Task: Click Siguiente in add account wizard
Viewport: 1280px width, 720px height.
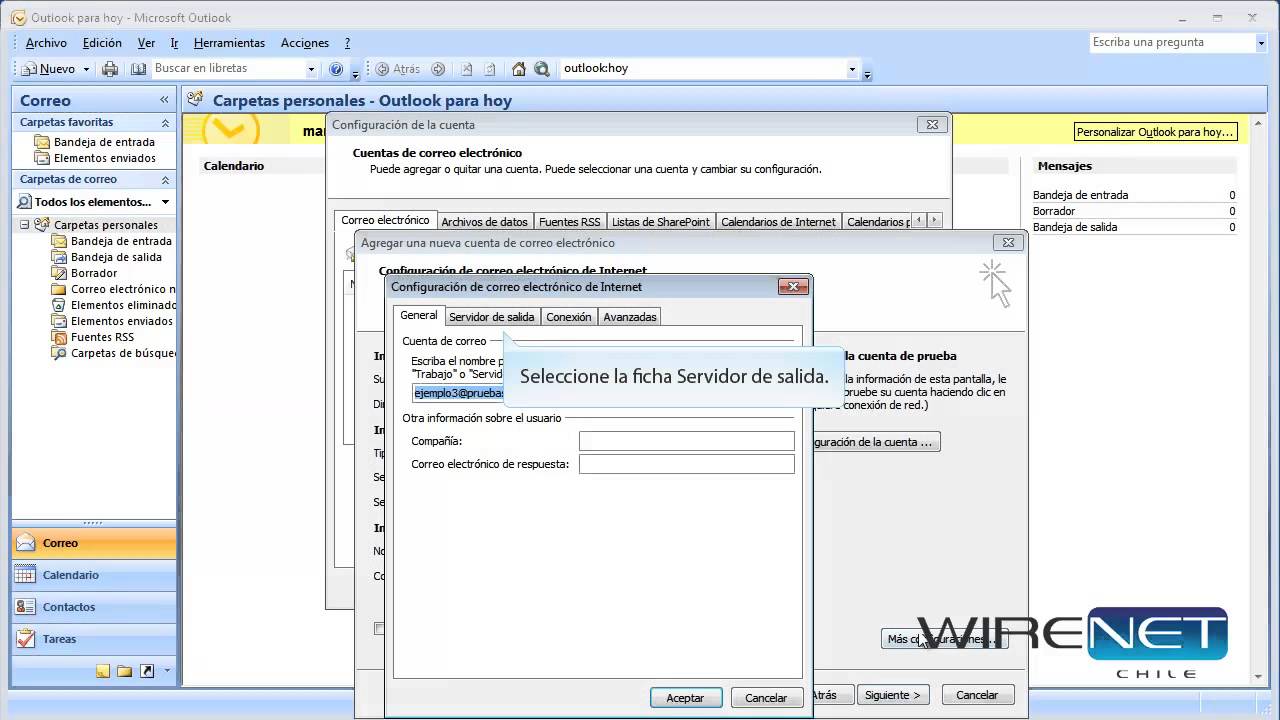Action: pyautogui.click(x=893, y=694)
